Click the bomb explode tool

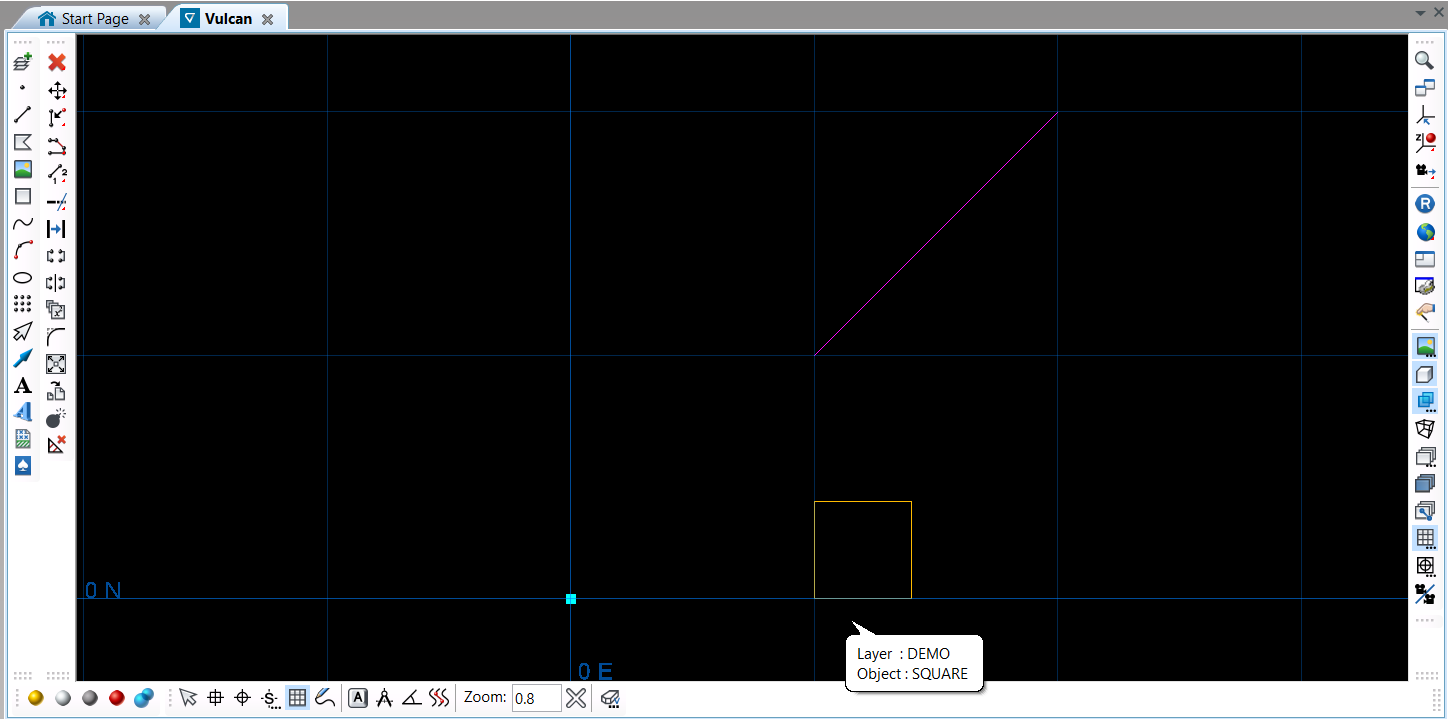pos(57,418)
